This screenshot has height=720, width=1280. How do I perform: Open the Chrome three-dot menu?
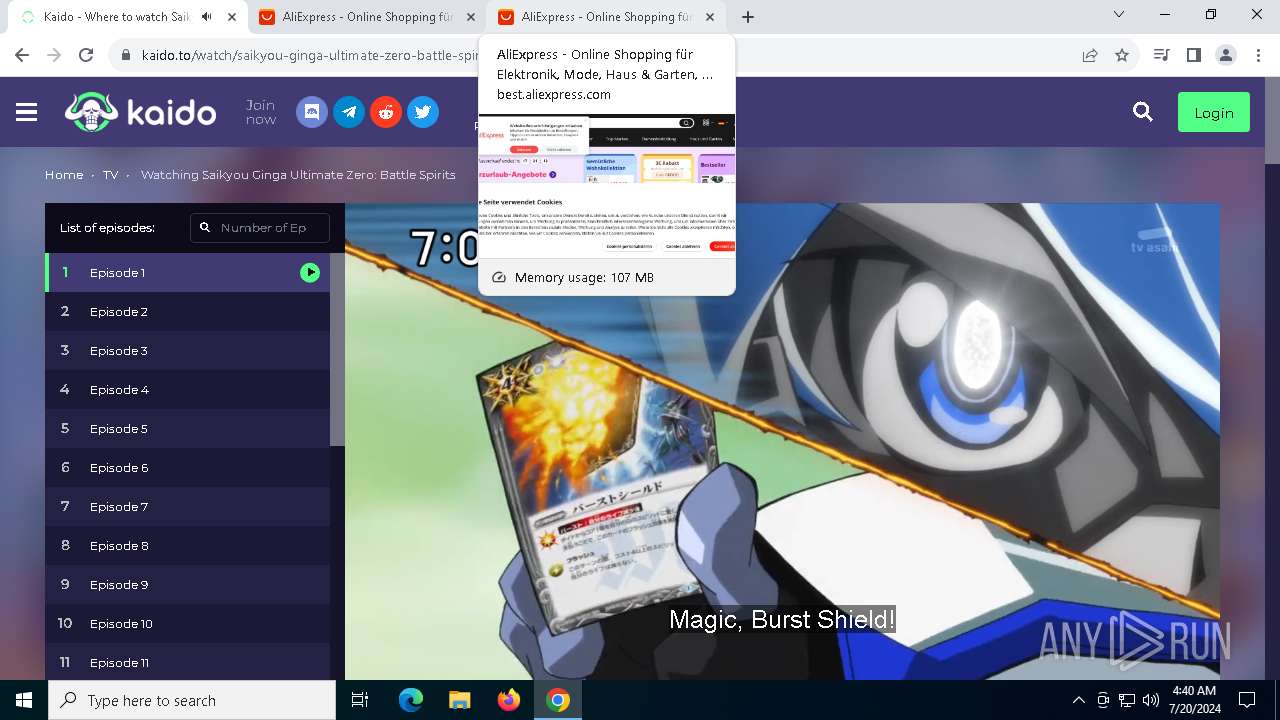click(x=1259, y=55)
